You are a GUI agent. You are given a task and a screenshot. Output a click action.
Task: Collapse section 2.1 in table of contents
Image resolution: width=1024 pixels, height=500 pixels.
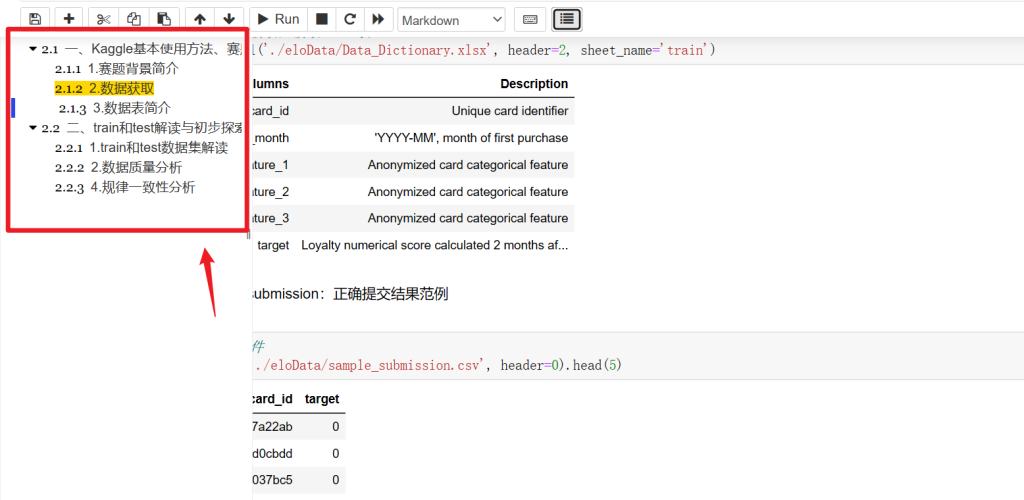33,49
